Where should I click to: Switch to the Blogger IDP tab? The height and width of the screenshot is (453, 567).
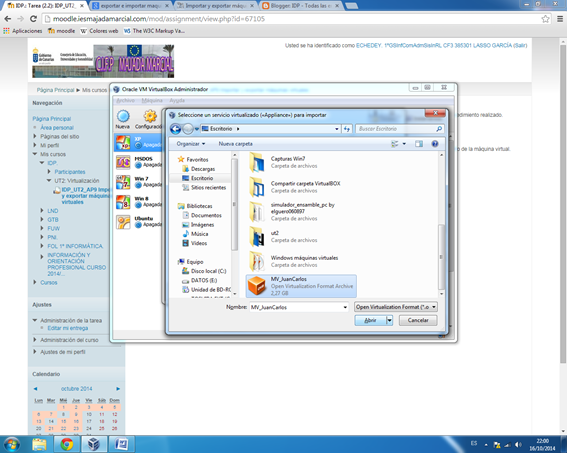(x=301, y=5)
